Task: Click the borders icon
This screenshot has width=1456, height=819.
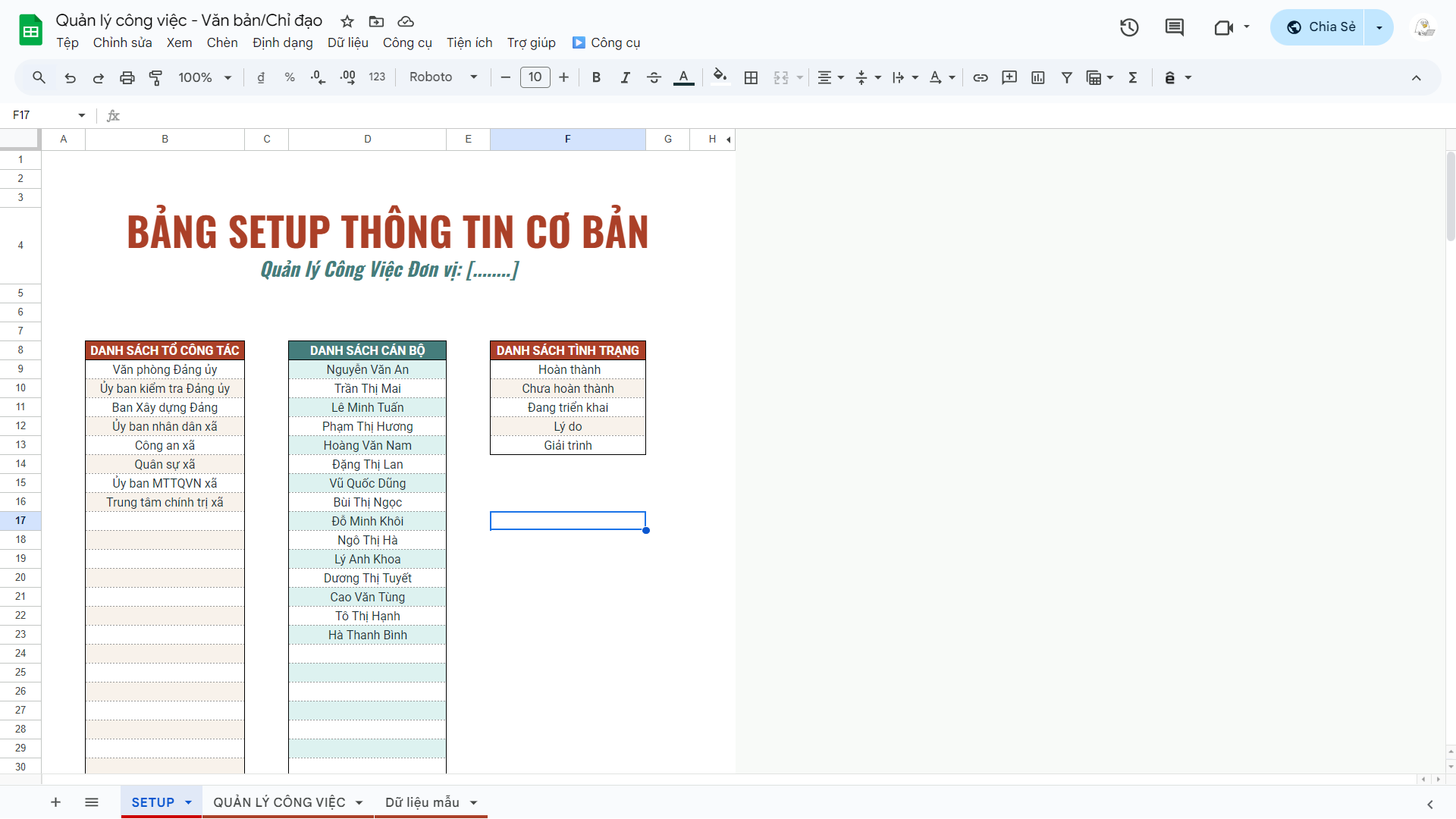Action: tap(751, 77)
